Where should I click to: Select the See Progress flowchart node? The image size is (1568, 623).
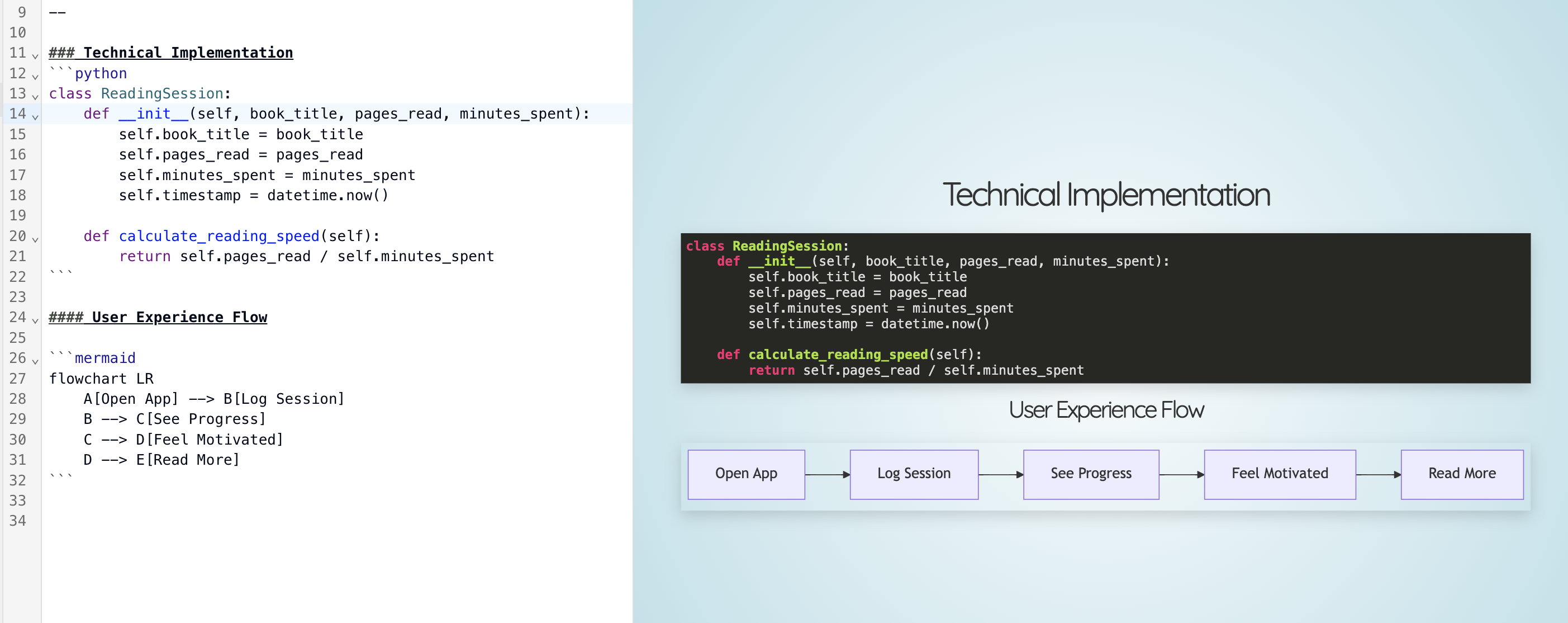click(x=1091, y=474)
